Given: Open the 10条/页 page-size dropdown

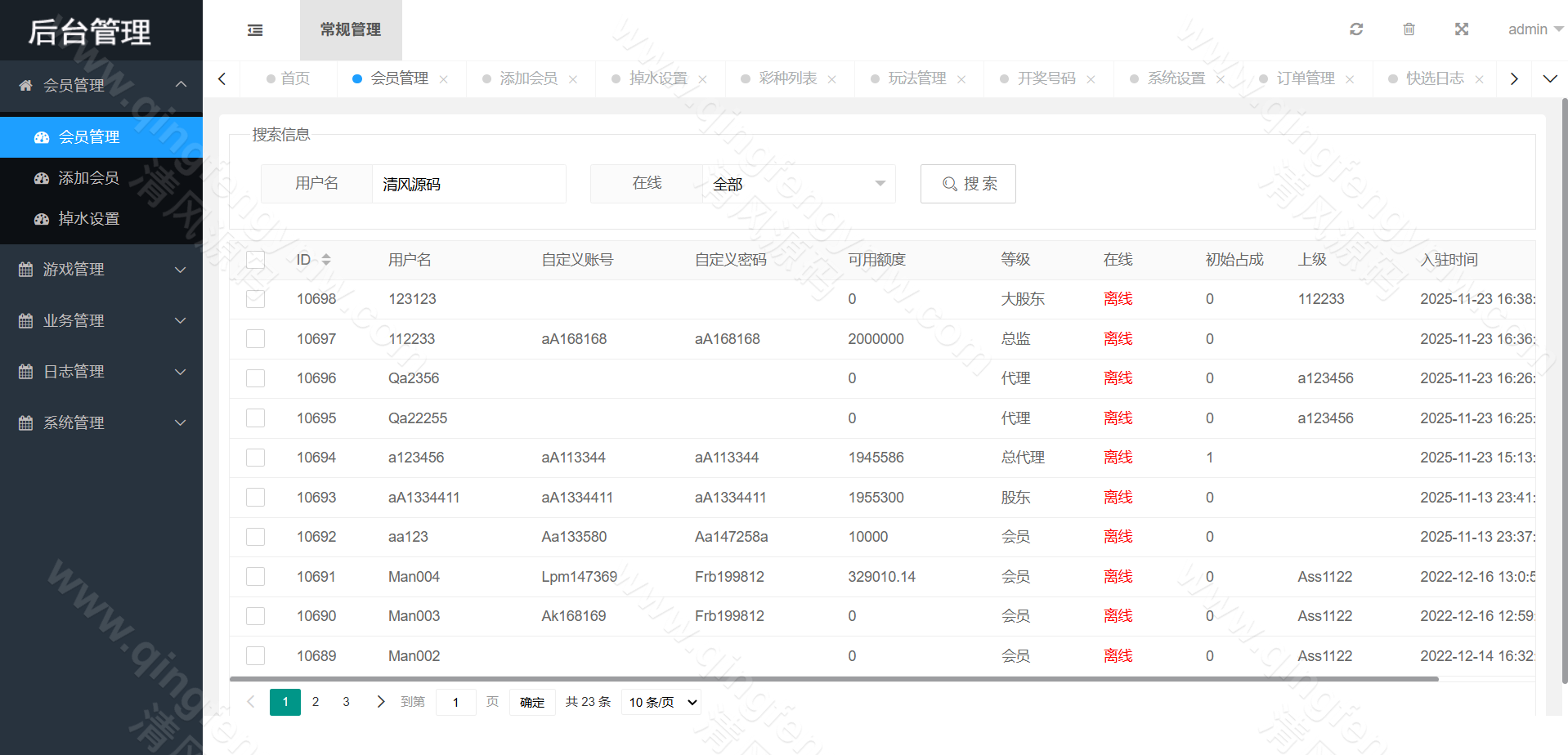Looking at the screenshot, I should [x=661, y=701].
